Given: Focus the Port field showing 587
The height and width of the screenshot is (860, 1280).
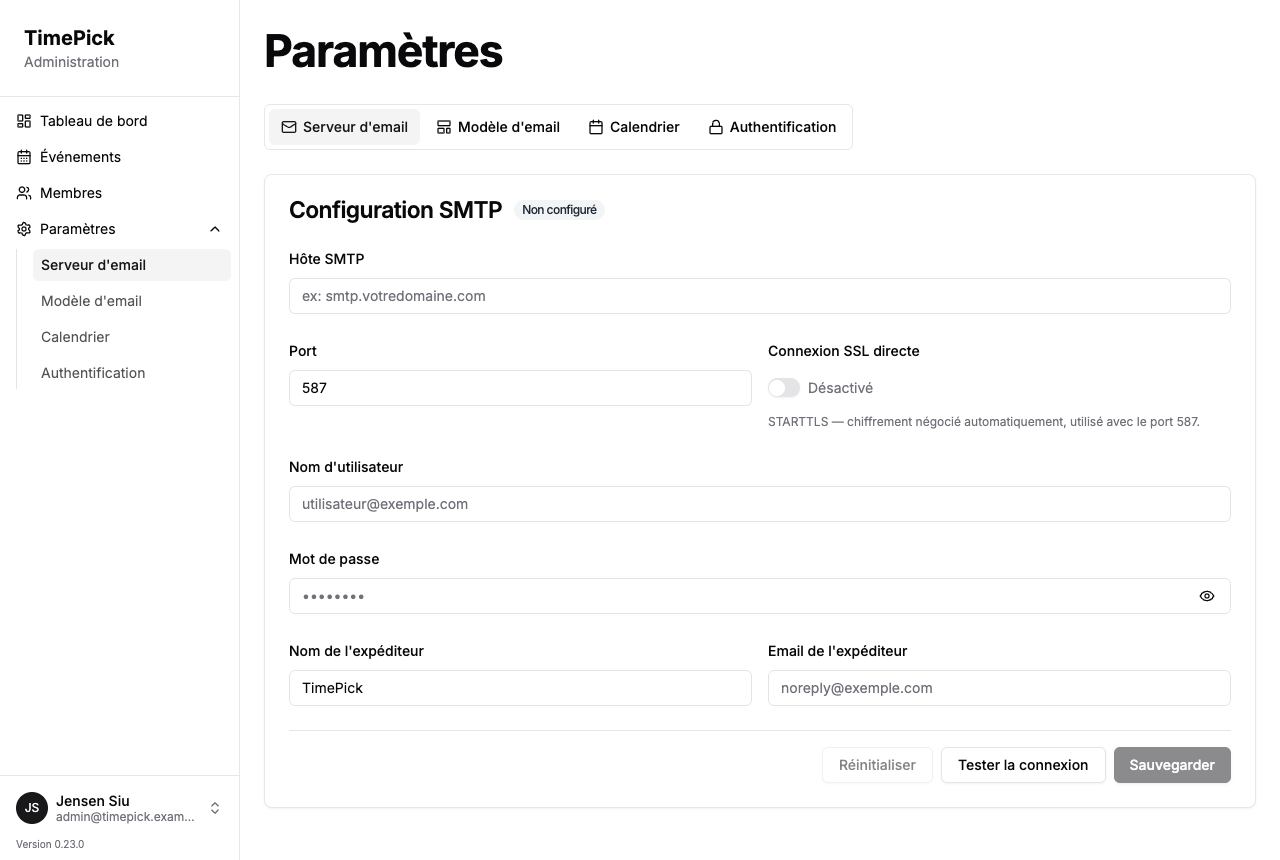Looking at the screenshot, I should click(520, 388).
